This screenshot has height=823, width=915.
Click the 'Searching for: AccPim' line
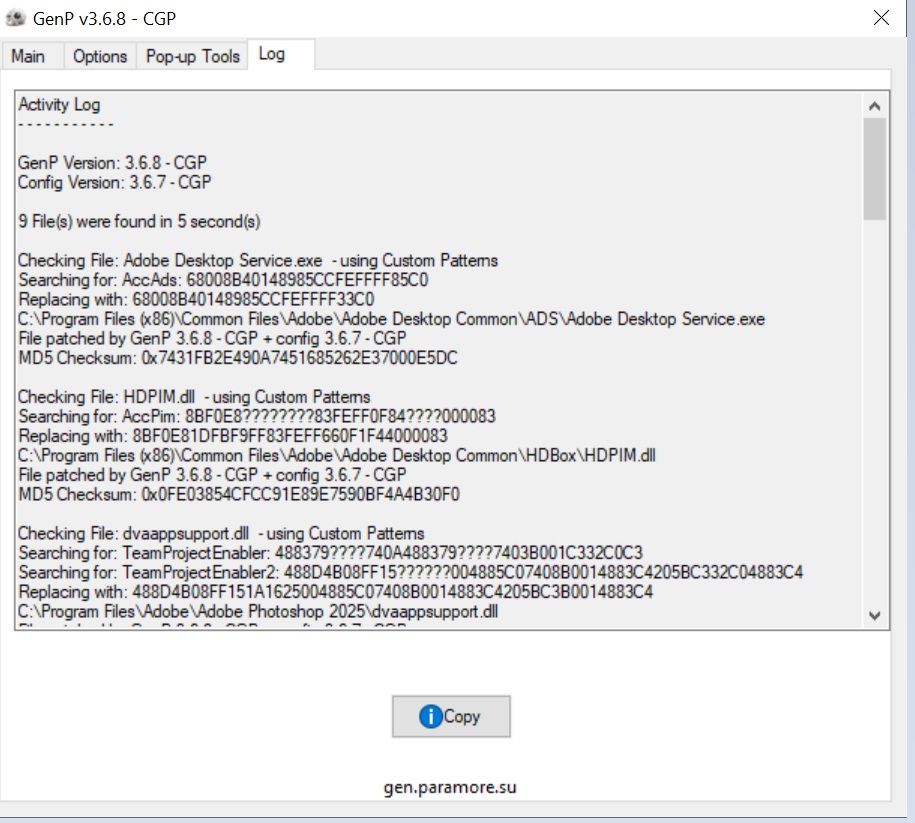[257, 416]
